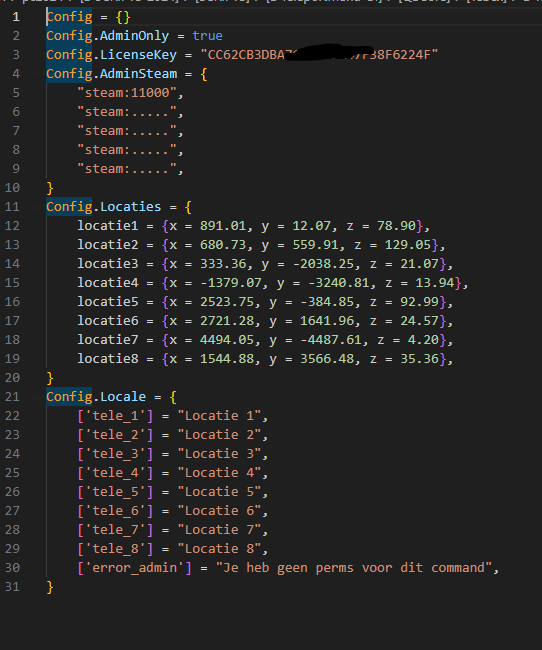Select line number 3 with LicenseKey
Viewport: 542px width, 650px height.
pyautogui.click(x=16, y=55)
